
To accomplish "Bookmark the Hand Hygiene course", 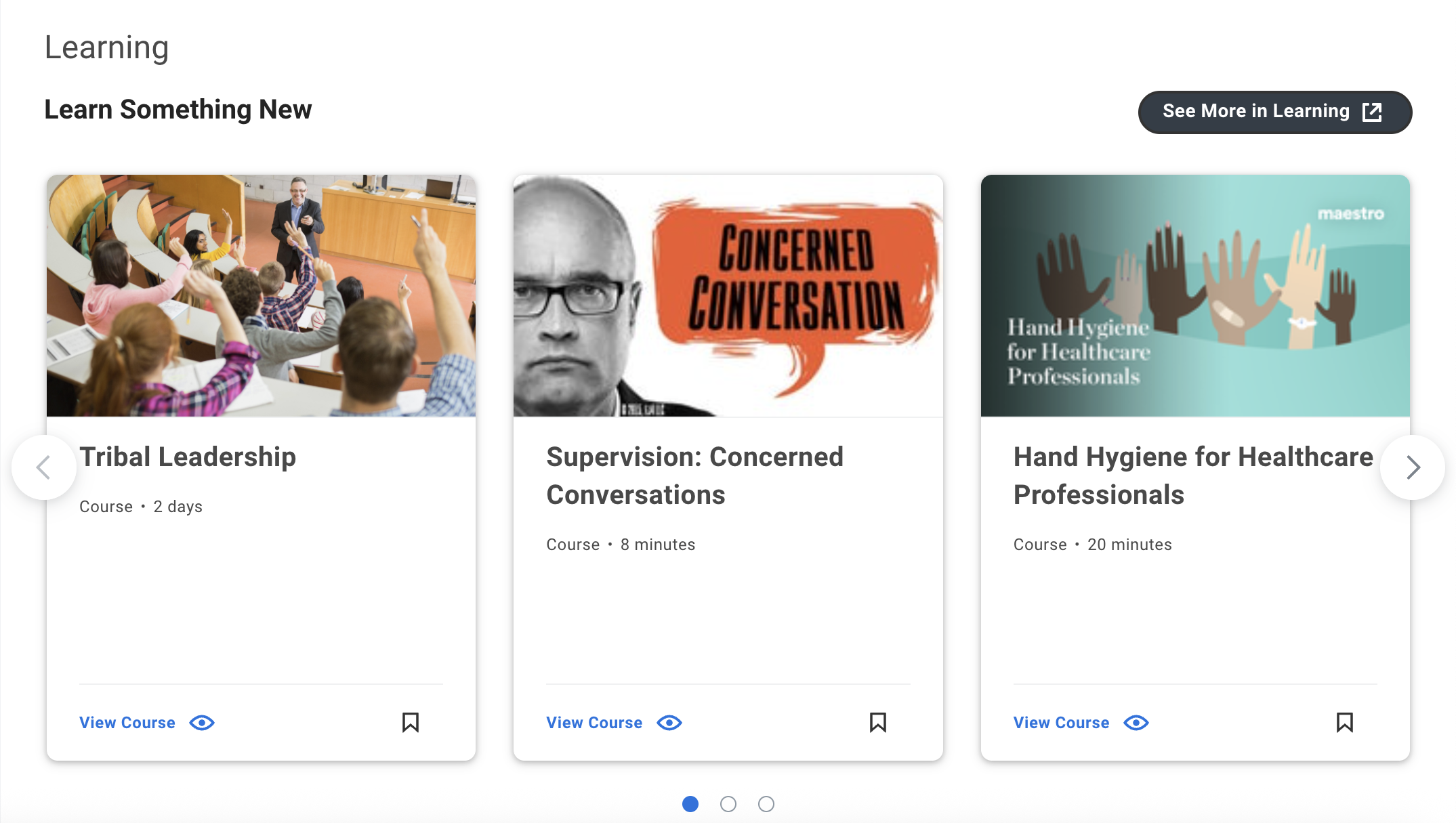I will coord(1345,723).
